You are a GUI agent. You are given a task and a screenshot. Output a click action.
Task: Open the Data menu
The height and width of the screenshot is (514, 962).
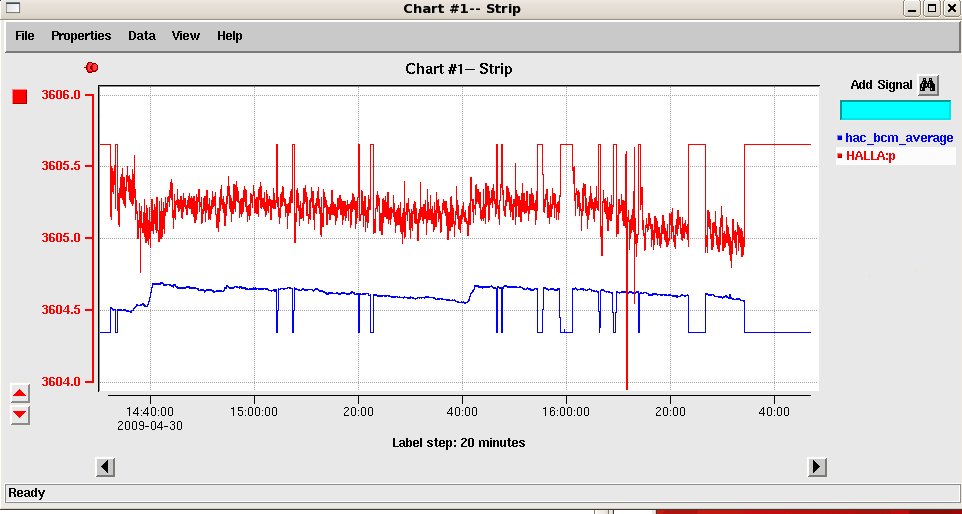[142, 36]
